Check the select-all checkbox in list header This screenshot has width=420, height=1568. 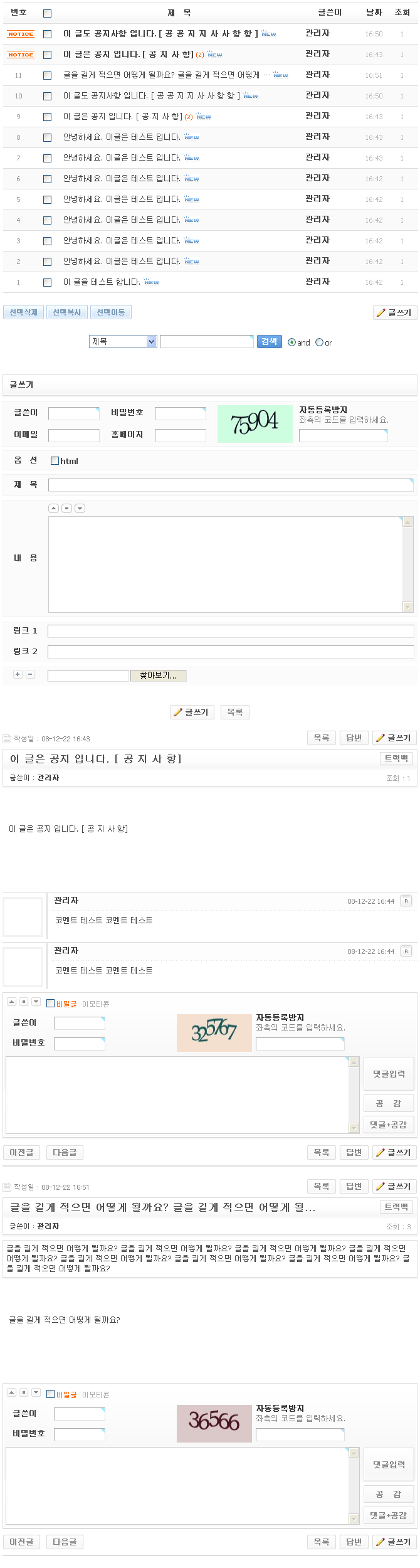click(x=47, y=13)
